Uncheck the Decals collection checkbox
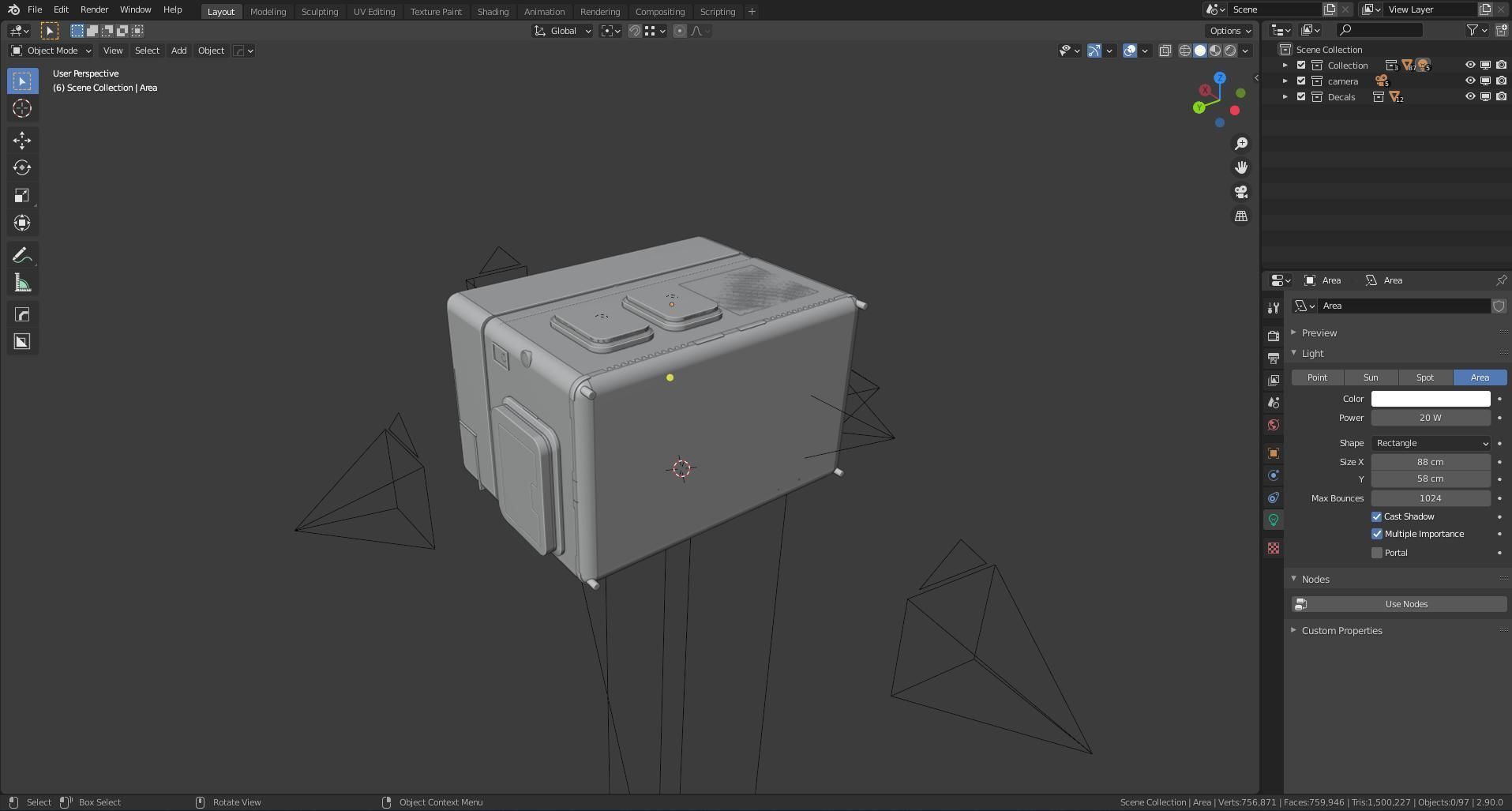 pos(1301,97)
